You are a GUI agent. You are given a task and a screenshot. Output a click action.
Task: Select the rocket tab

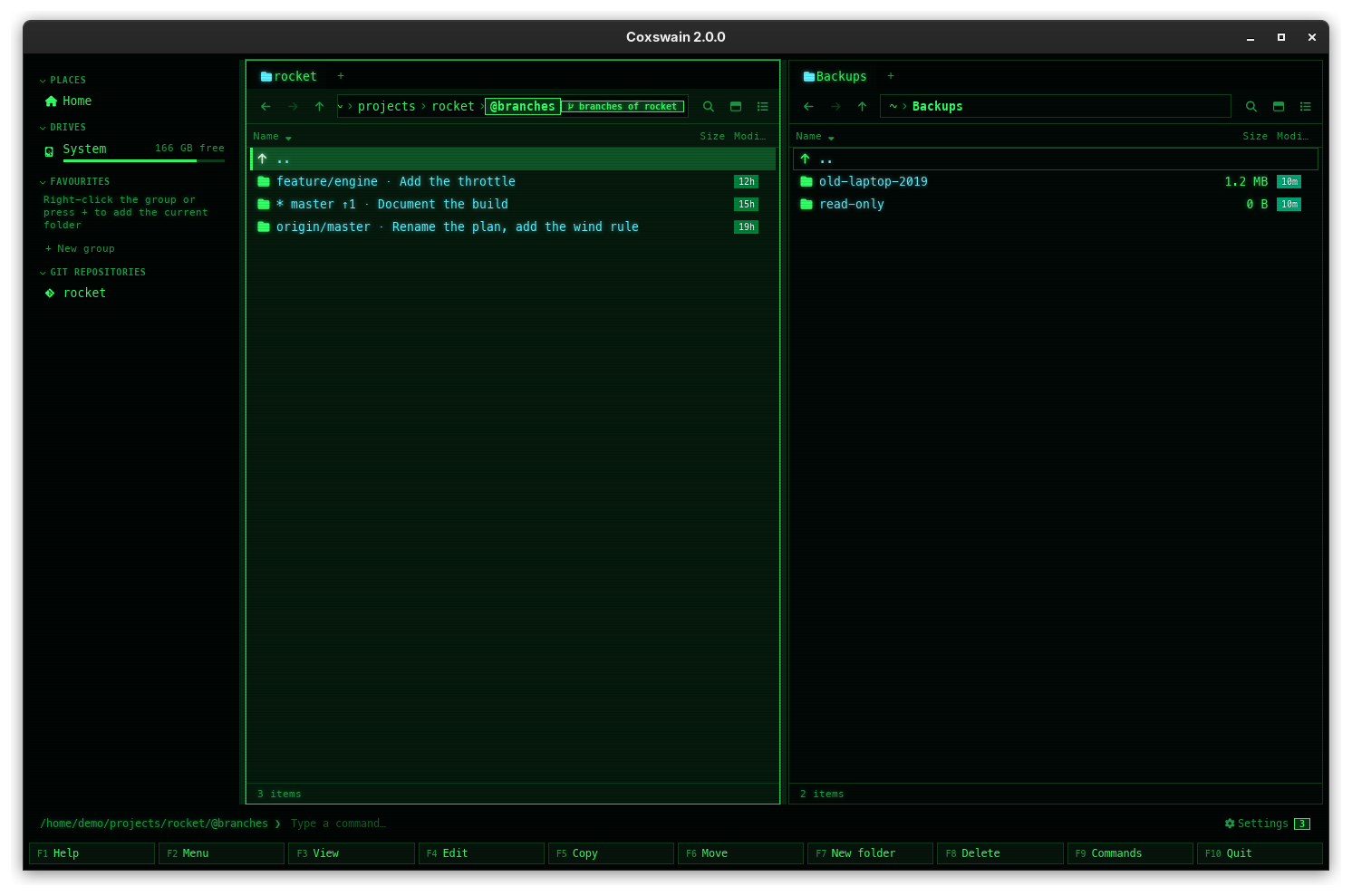point(288,77)
